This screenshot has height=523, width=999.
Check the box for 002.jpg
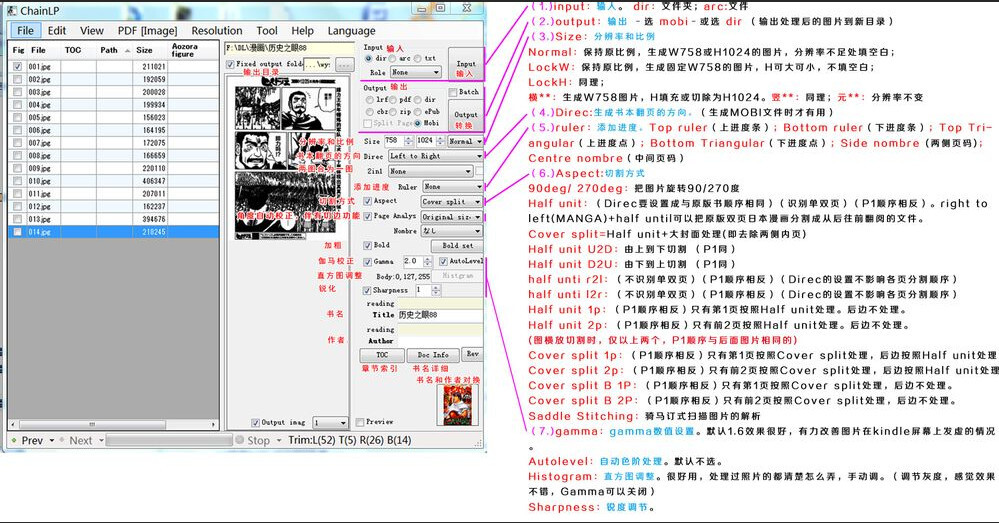coord(18,79)
